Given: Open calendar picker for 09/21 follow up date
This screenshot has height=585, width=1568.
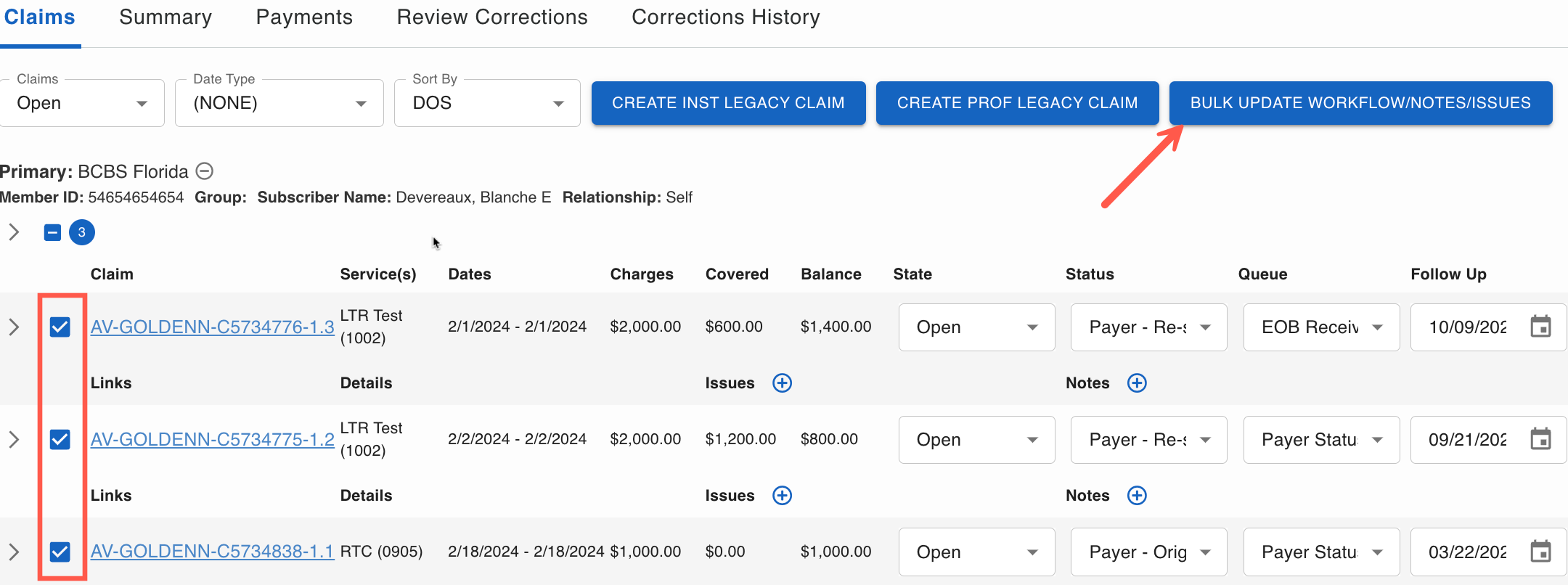Looking at the screenshot, I should point(1540,439).
